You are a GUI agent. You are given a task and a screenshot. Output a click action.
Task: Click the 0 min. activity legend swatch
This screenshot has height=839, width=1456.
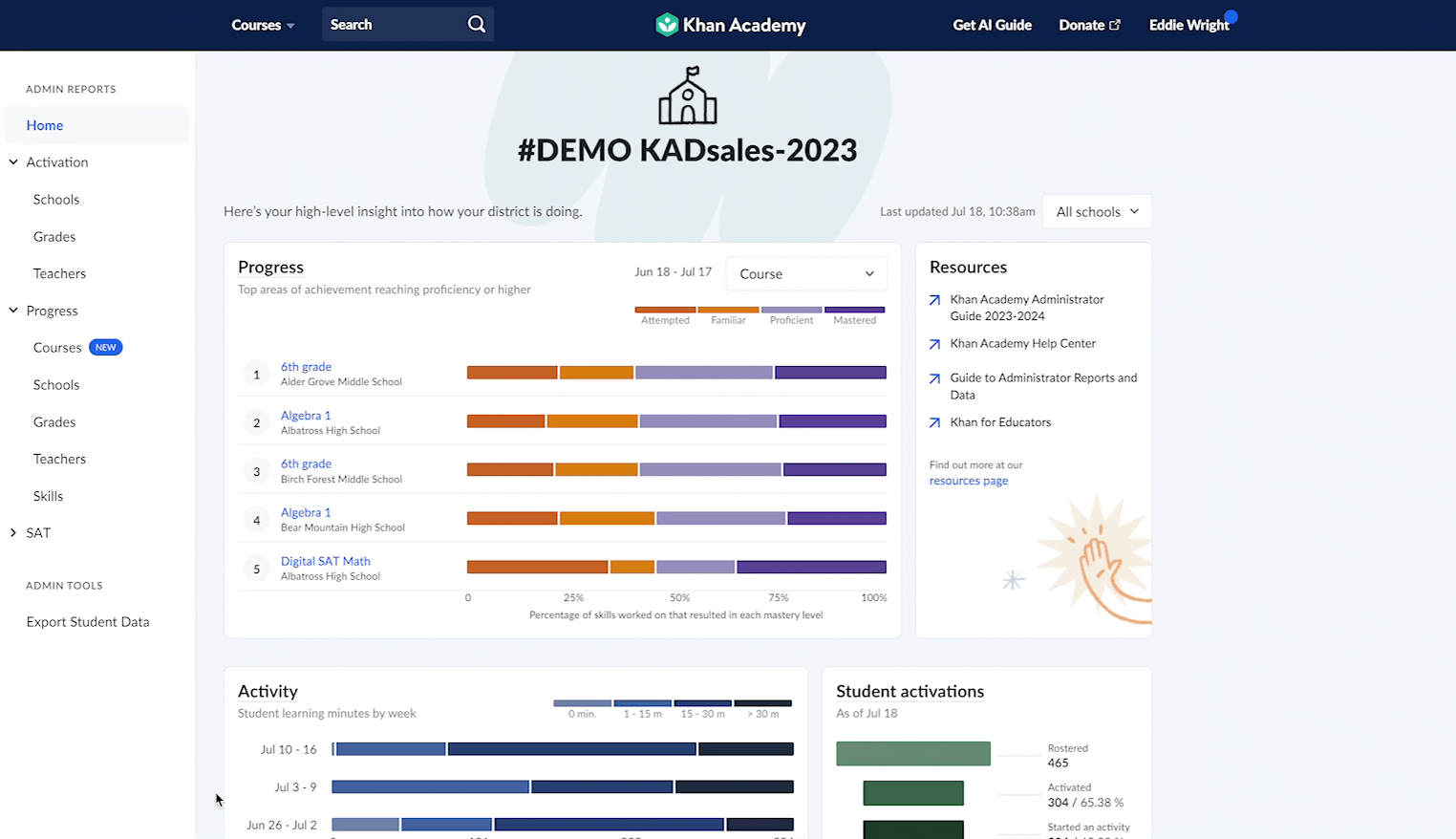pos(582,703)
